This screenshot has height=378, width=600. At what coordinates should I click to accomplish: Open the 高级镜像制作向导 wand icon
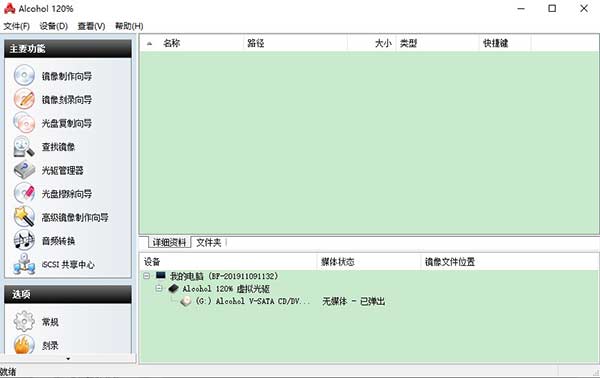pyautogui.click(x=24, y=217)
